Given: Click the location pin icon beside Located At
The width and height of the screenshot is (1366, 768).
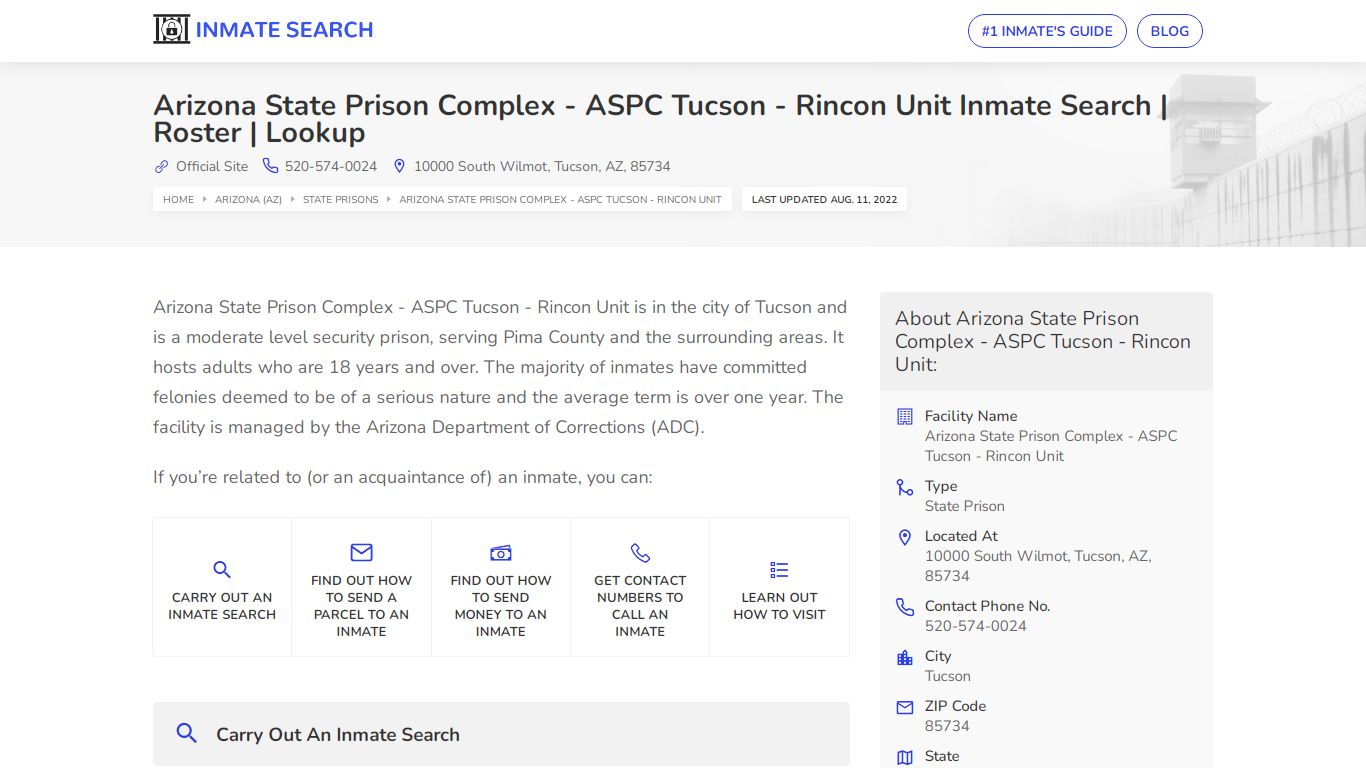Looking at the screenshot, I should pyautogui.click(x=905, y=537).
